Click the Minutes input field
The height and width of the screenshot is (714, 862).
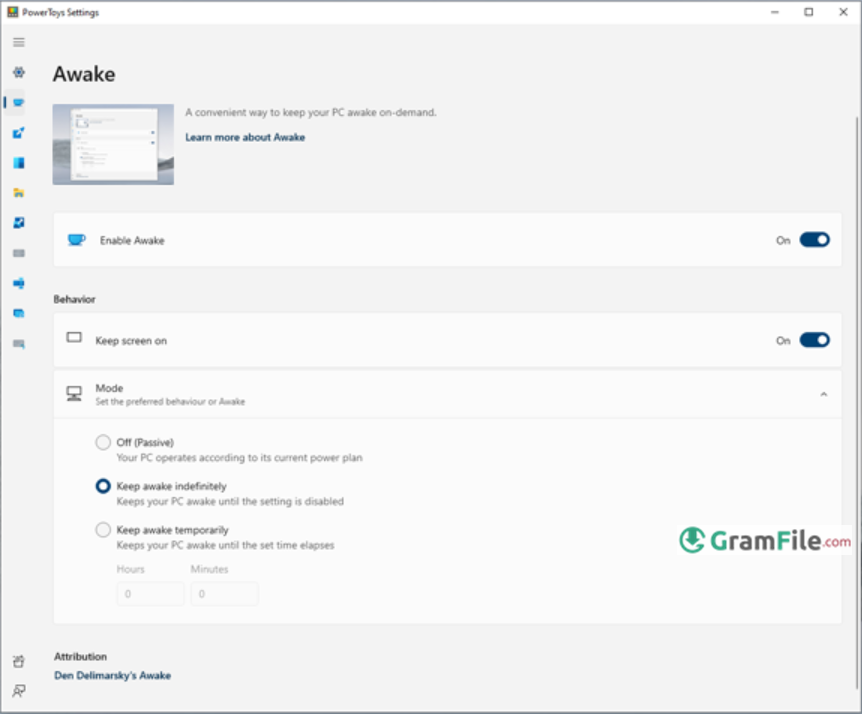[224, 594]
